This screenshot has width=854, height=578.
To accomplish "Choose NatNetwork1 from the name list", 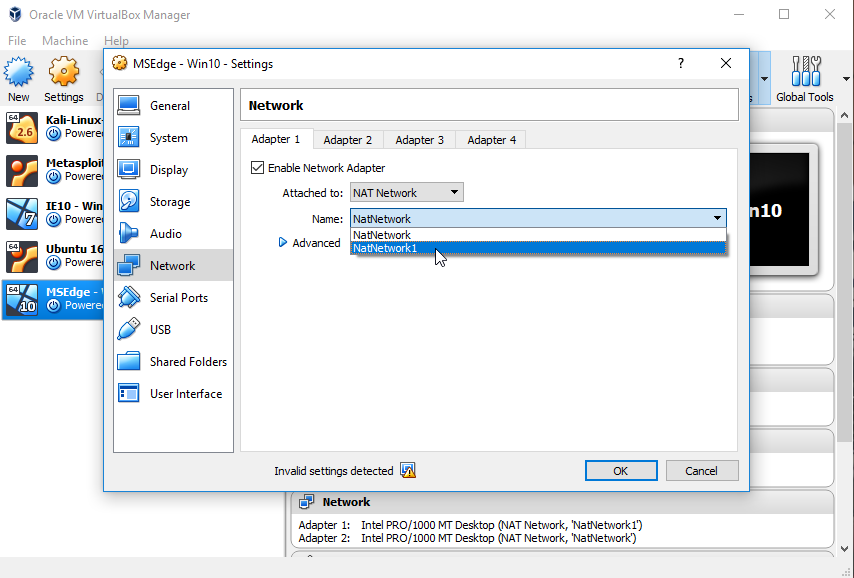I will [538, 248].
